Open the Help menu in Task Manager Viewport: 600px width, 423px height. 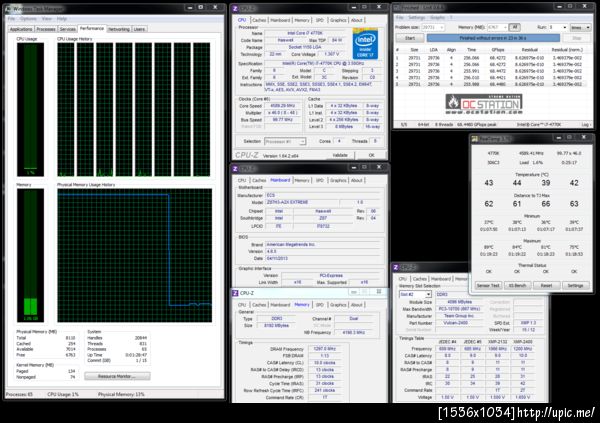tap(62, 19)
